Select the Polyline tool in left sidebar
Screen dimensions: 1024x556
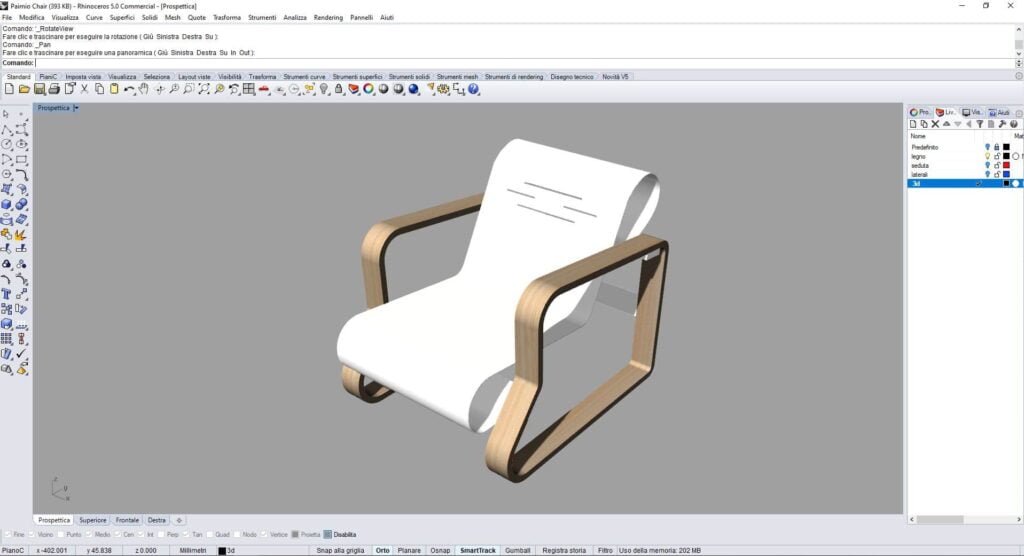(7, 129)
